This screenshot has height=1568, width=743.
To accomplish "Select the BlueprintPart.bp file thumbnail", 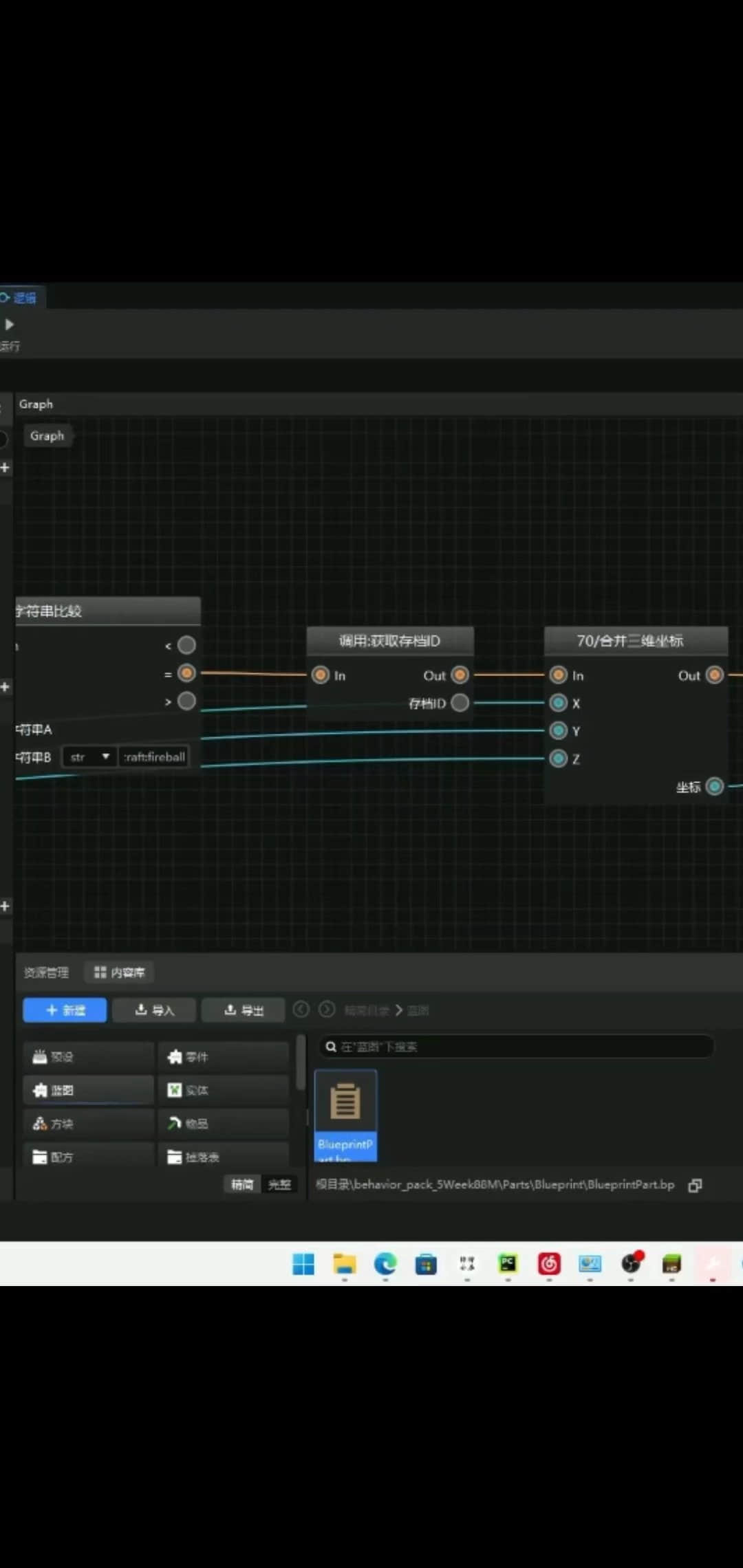I will click(345, 1114).
